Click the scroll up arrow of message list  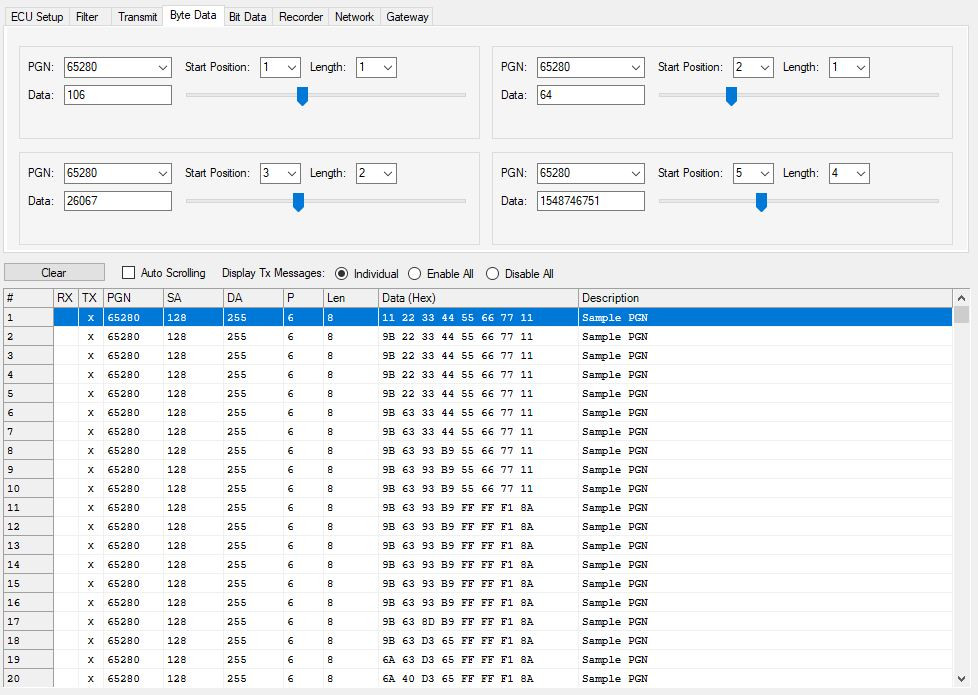point(962,298)
